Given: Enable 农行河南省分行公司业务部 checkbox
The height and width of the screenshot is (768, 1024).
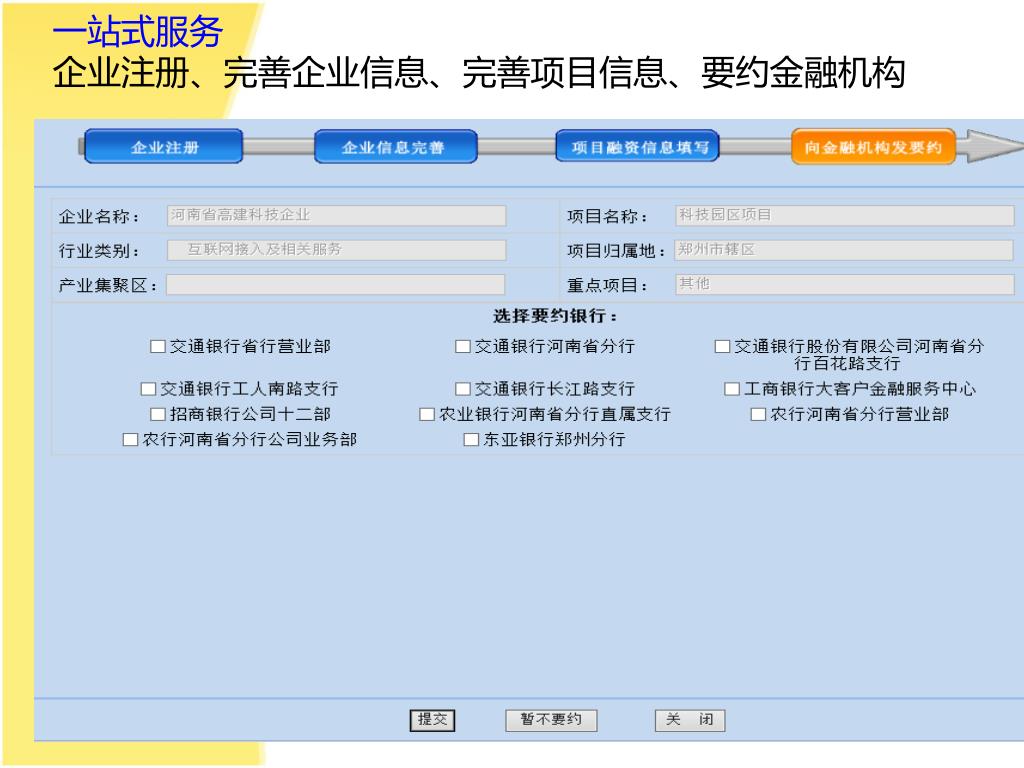Looking at the screenshot, I should (x=129, y=440).
